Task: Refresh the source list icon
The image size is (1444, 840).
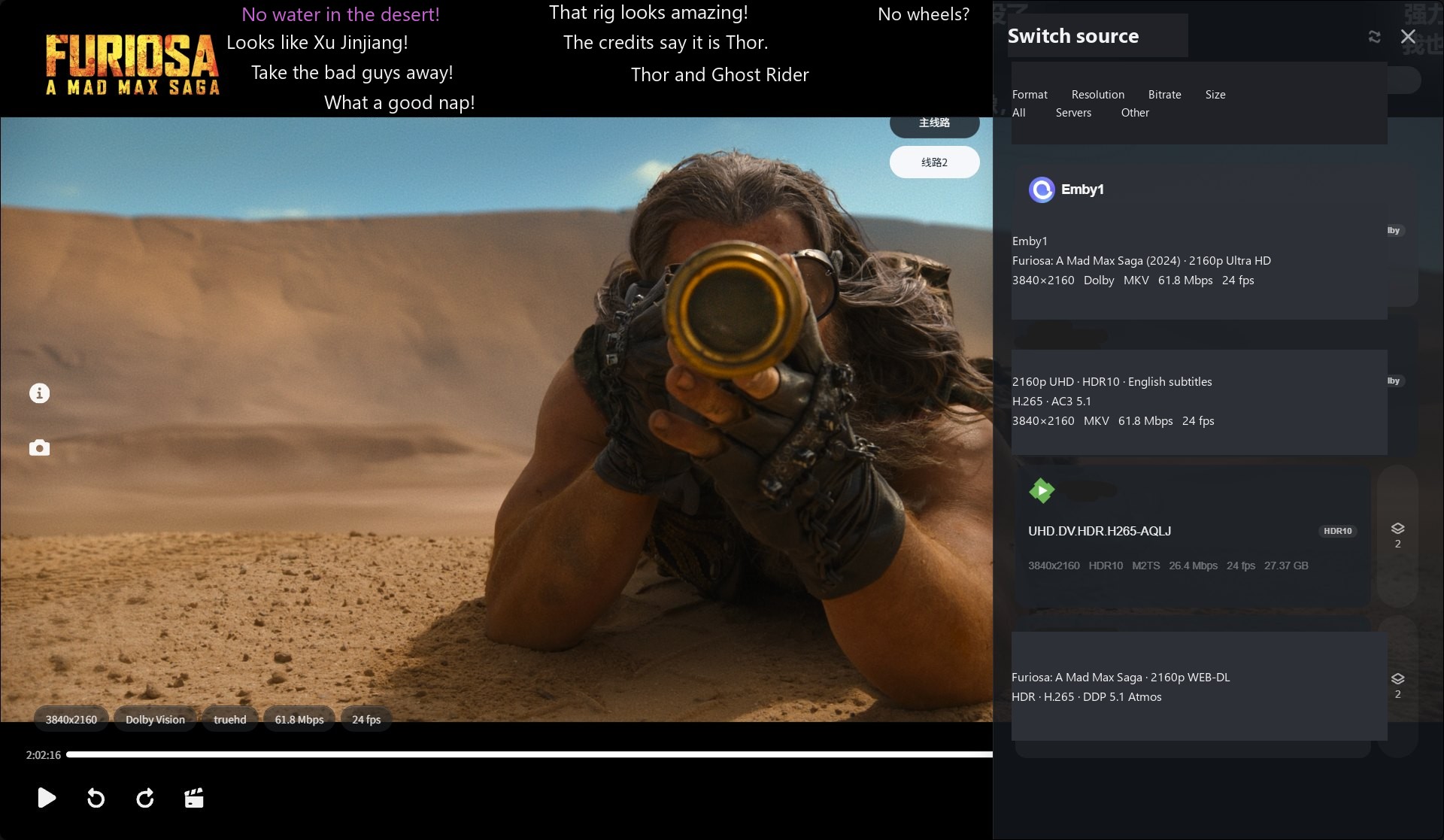Action: [1374, 37]
